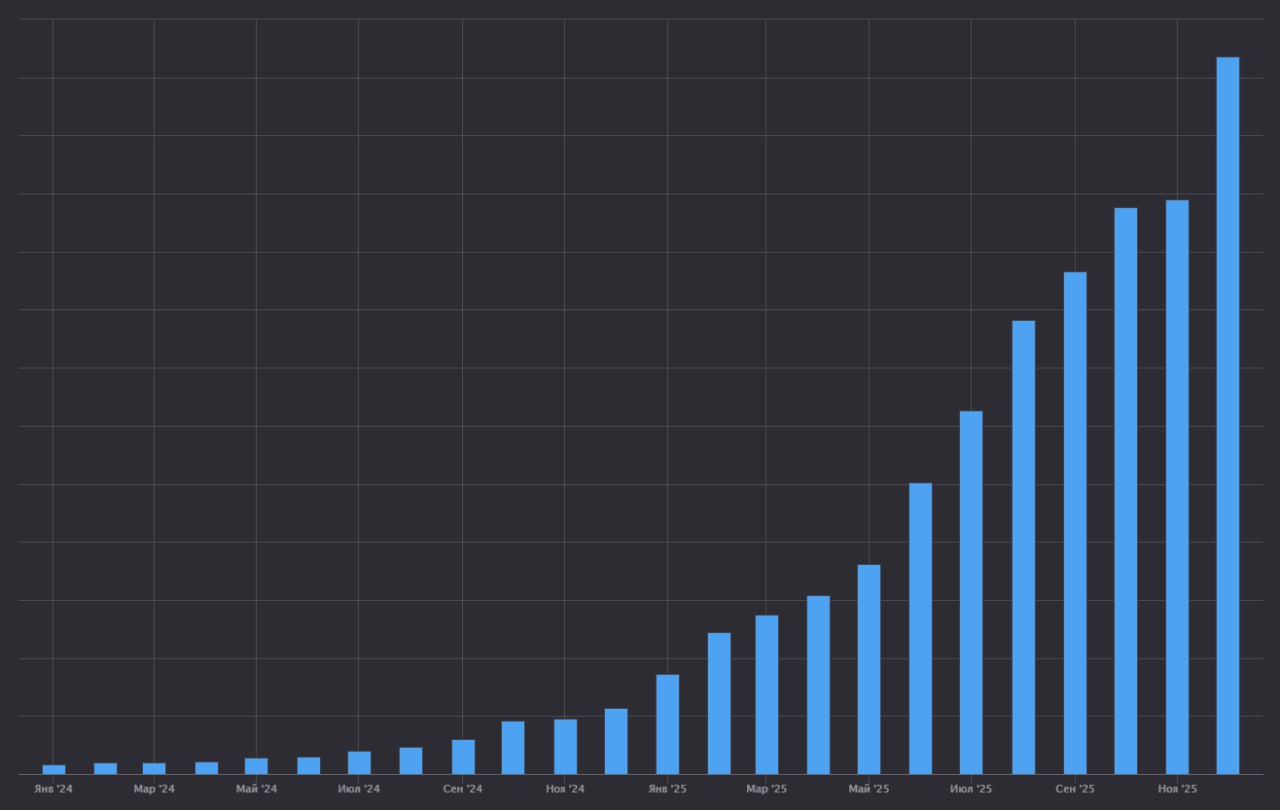Click the March 2025 bar
Screen dimensions: 1280x810
click(x=767, y=694)
